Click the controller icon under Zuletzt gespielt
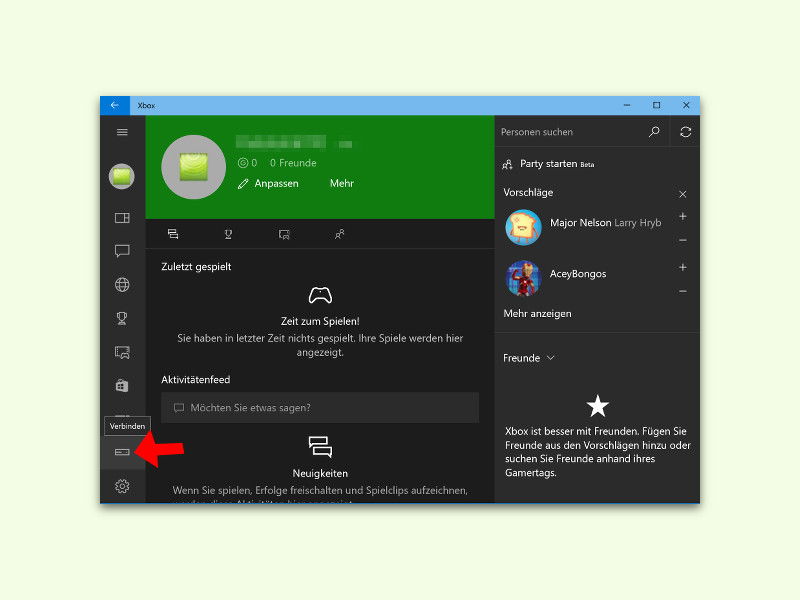The height and width of the screenshot is (600, 800). click(x=320, y=295)
